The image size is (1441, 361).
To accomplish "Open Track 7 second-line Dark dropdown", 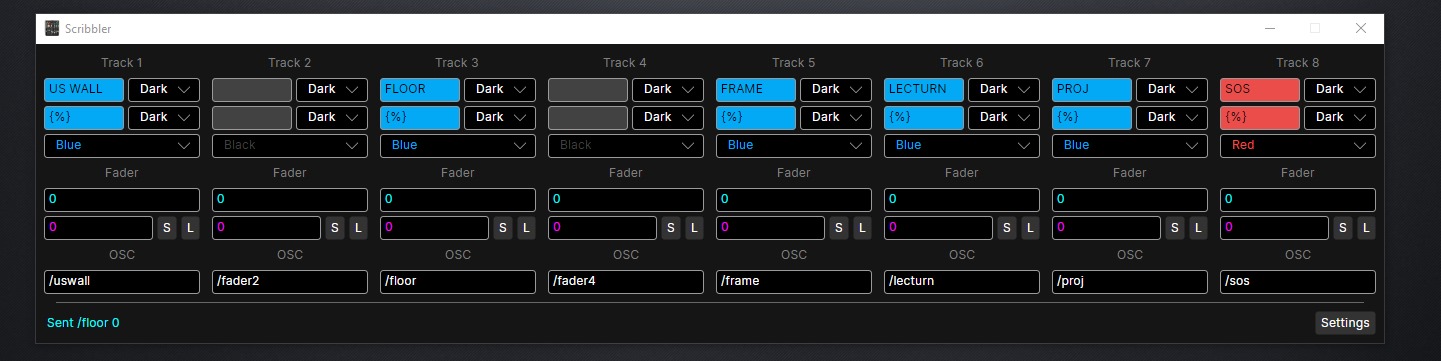I will click(x=1172, y=117).
